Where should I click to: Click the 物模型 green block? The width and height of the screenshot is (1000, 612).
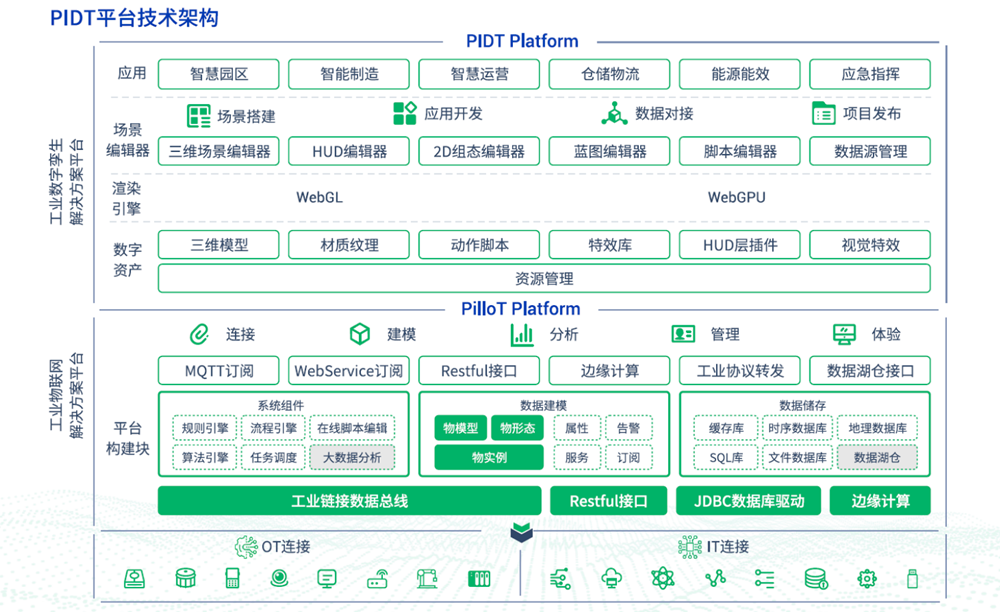pyautogui.click(x=460, y=428)
